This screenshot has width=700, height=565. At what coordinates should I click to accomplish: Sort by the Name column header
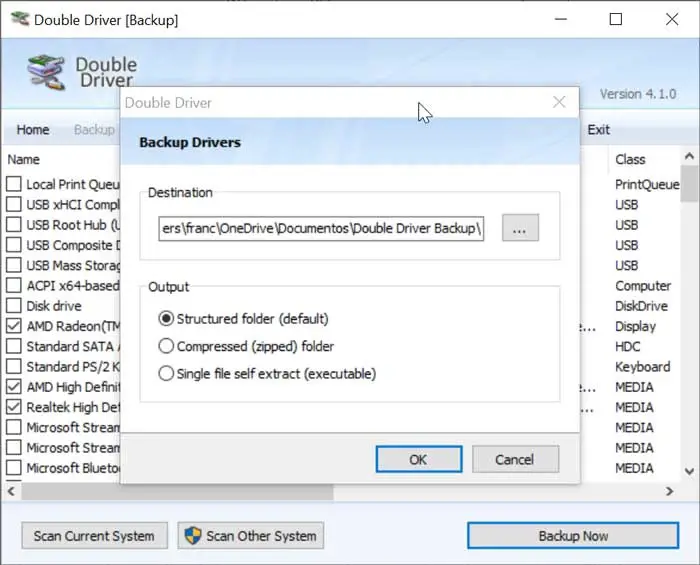pyautogui.click(x=24, y=159)
